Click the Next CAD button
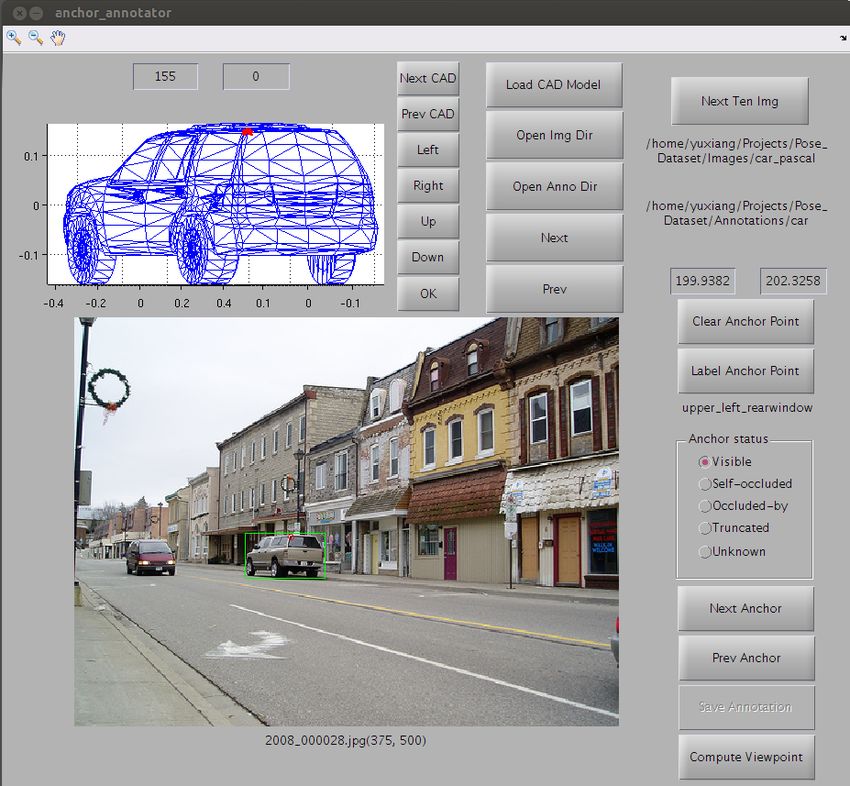 pyautogui.click(x=428, y=78)
